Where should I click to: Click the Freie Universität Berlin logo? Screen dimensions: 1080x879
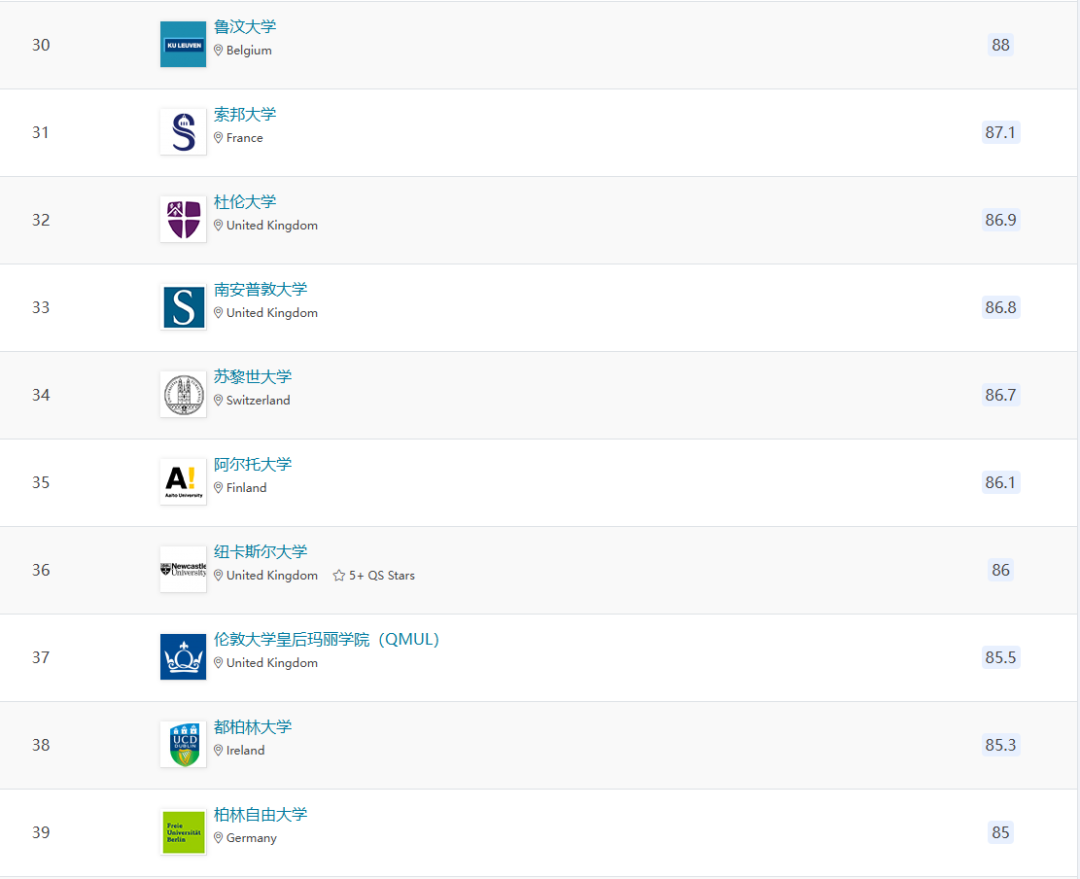[x=182, y=832]
